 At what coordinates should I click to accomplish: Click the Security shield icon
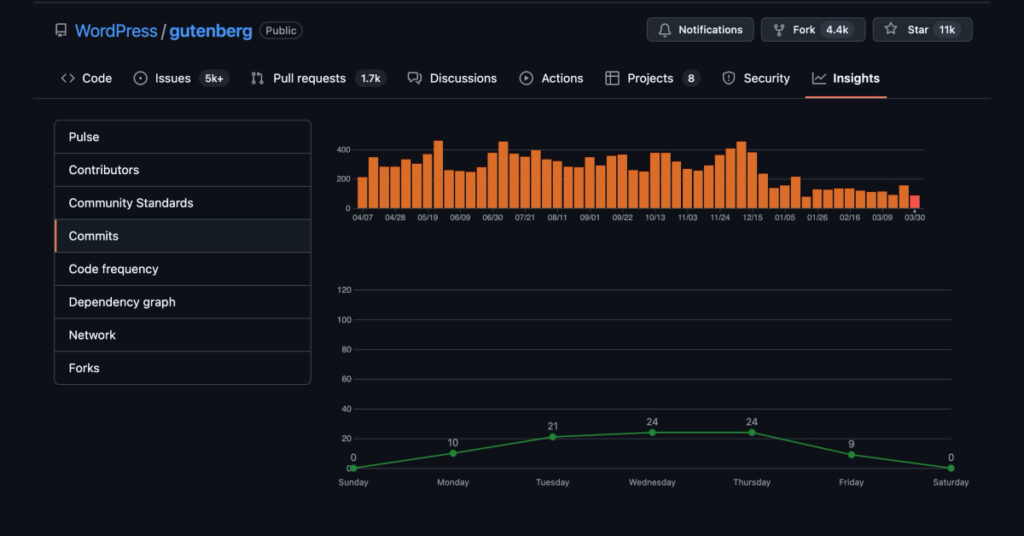[729, 78]
